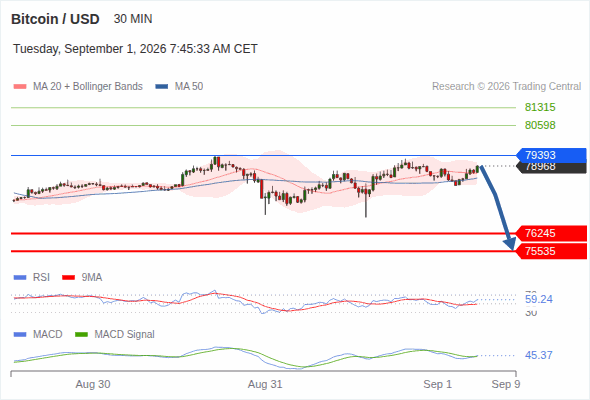This screenshot has width=590, height=400.
Task: Select the 76245 red support price tag
Action: click(x=551, y=233)
